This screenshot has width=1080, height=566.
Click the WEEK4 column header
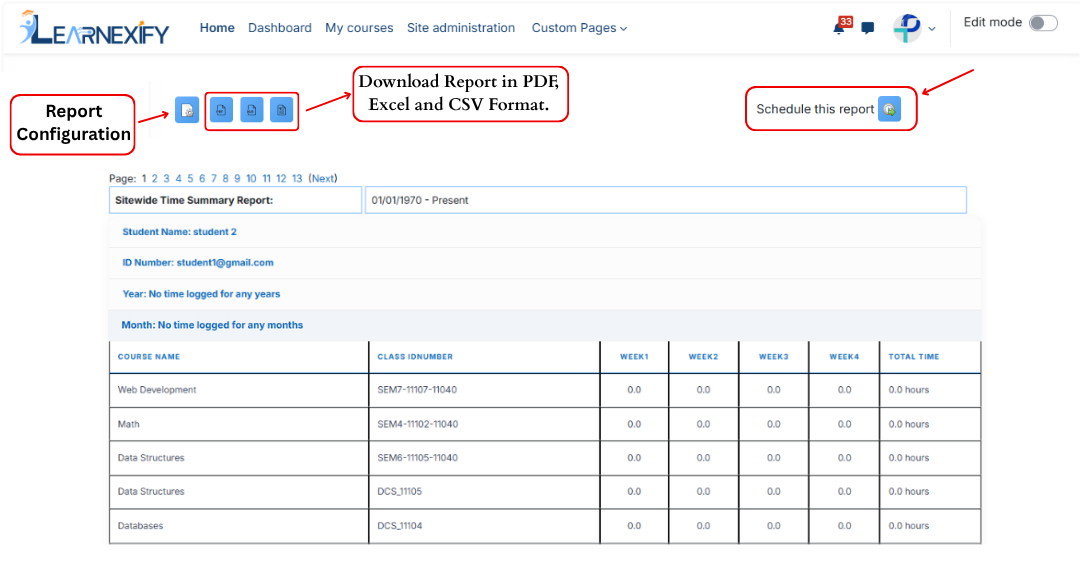(x=844, y=357)
